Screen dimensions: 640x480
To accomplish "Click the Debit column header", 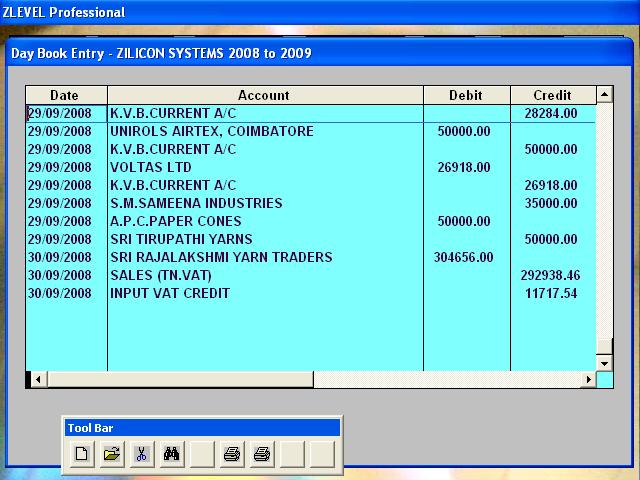I will [465, 95].
